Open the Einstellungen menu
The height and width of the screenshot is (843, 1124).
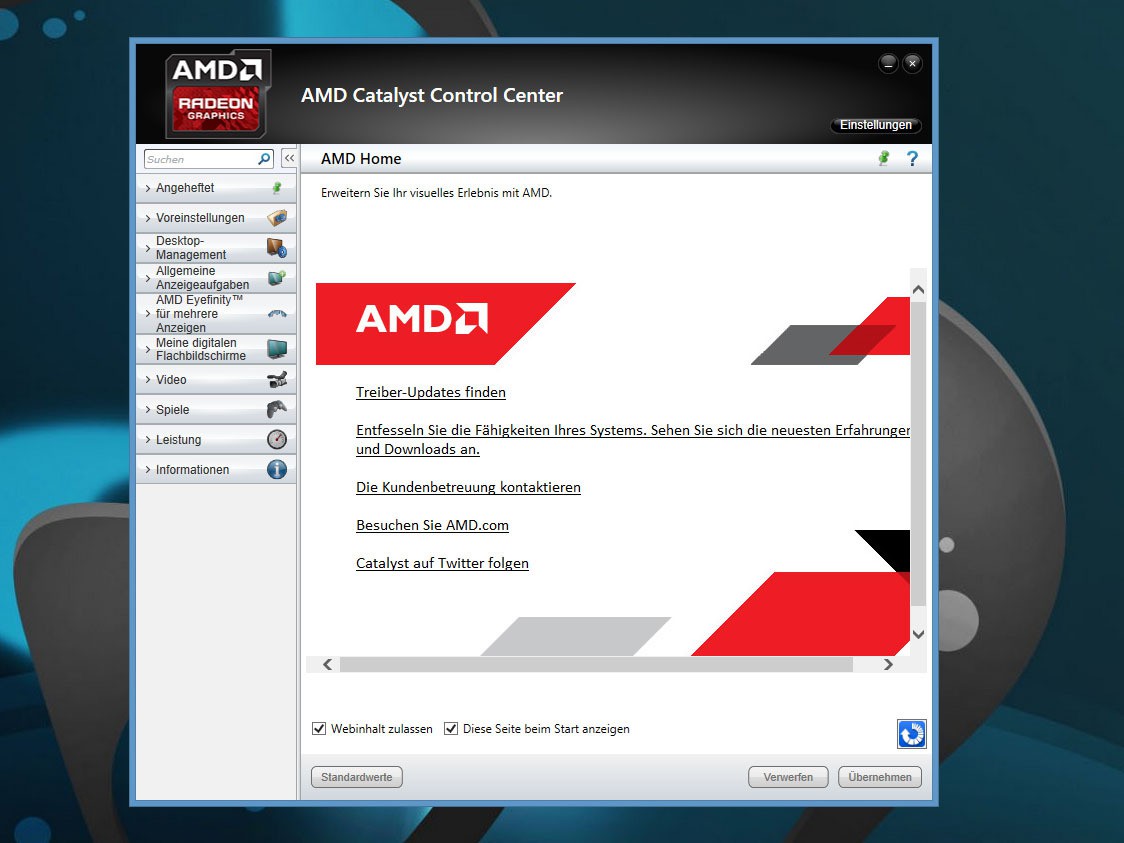tap(875, 125)
